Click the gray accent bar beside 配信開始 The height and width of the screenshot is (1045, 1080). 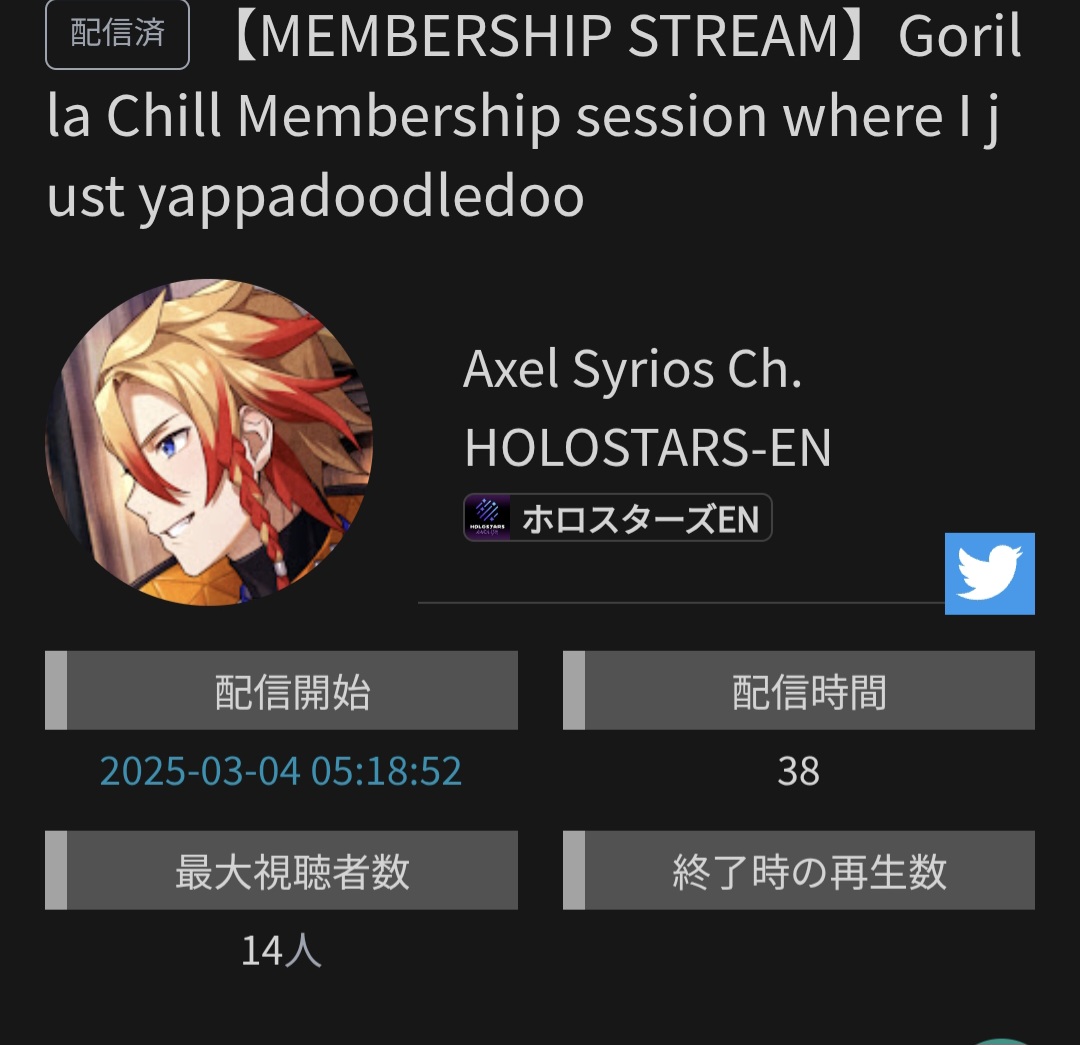click(56, 690)
